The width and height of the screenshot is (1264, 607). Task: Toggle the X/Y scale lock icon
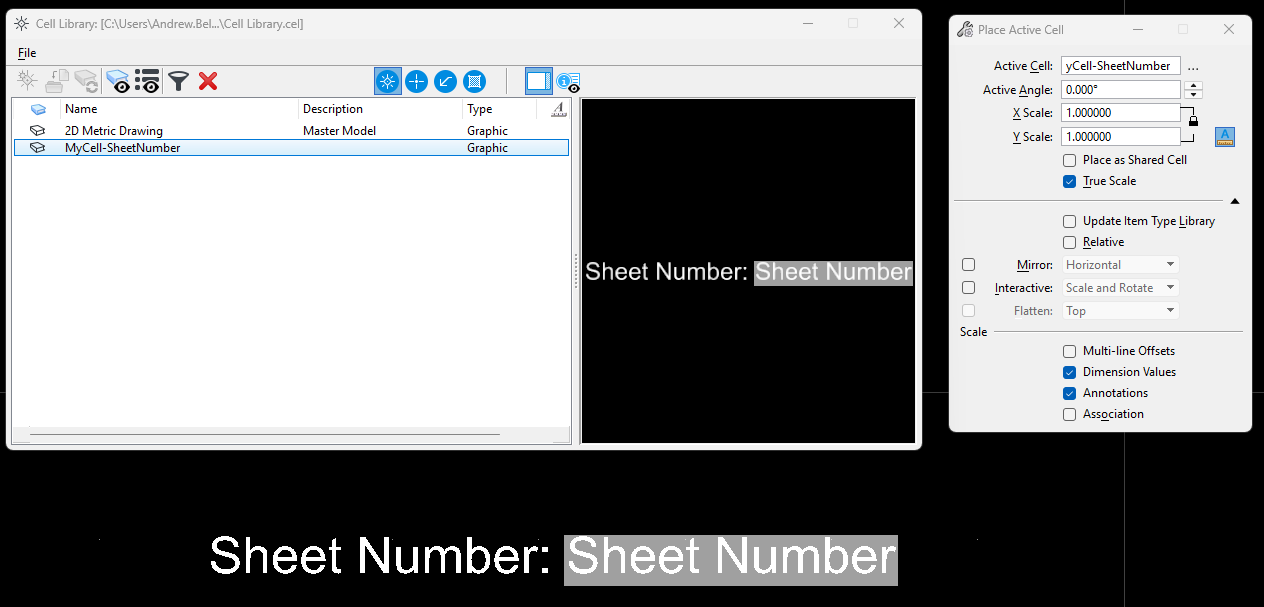pos(1192,121)
